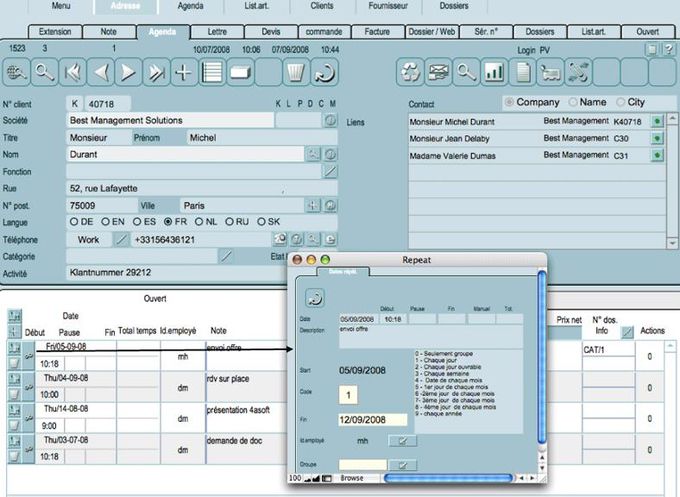680x497 pixels.
Task: Jump to last record arrow
Action: (x=156, y=72)
